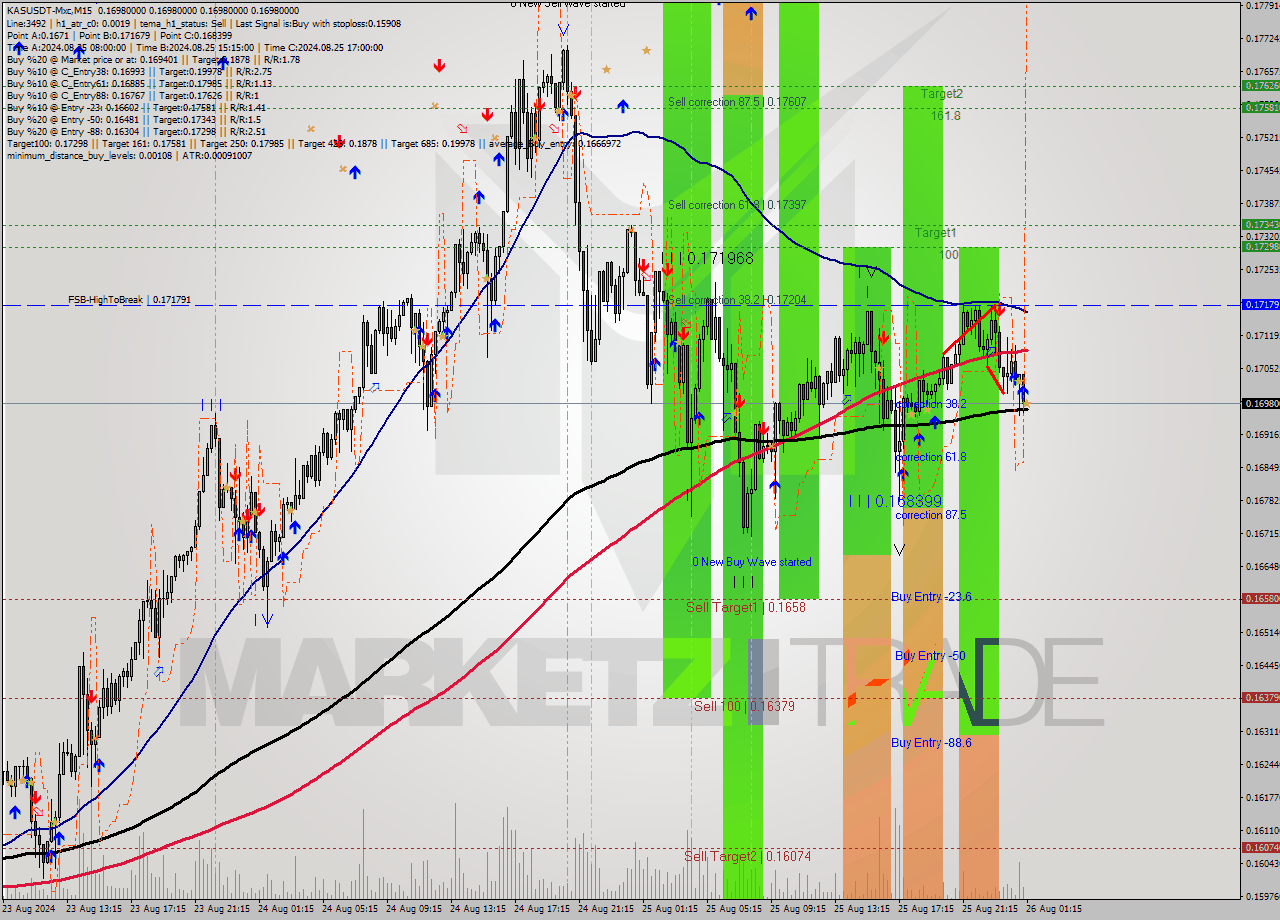Click the green 0.17626 price axis tag
Screen dimensions: 1280x920
(x=1259, y=86)
